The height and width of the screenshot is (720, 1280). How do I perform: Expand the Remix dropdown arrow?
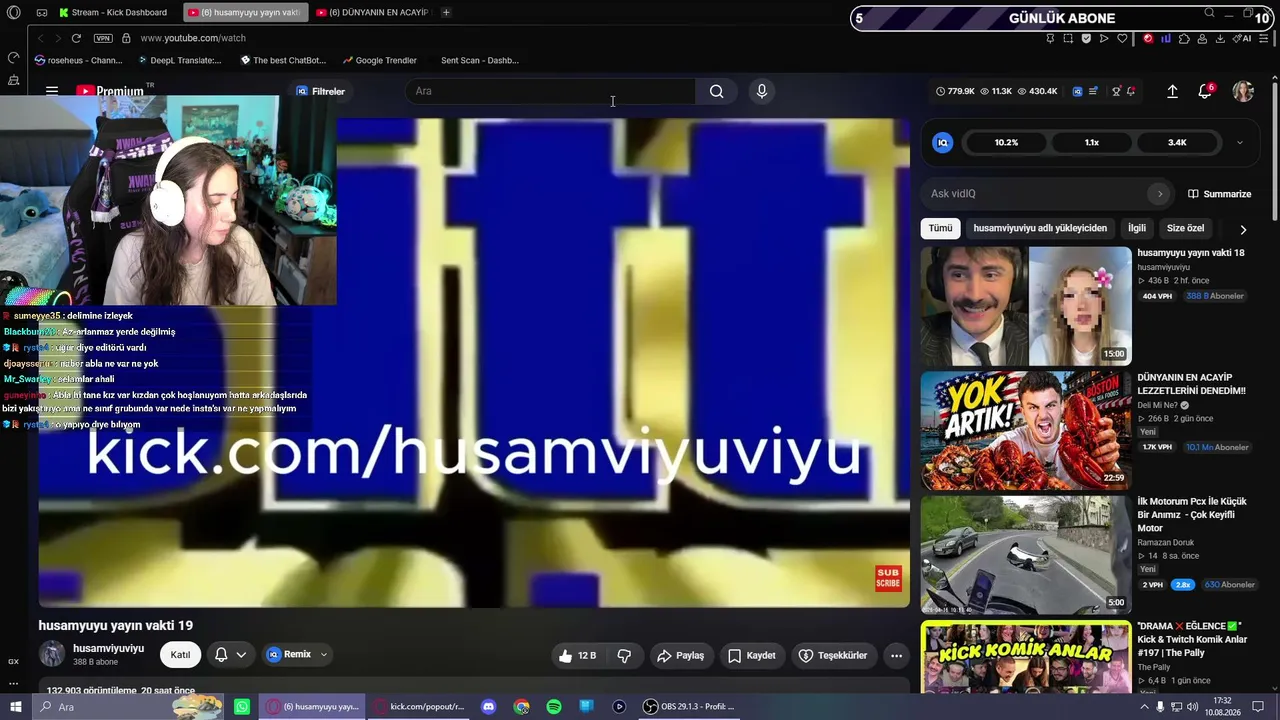coord(323,655)
